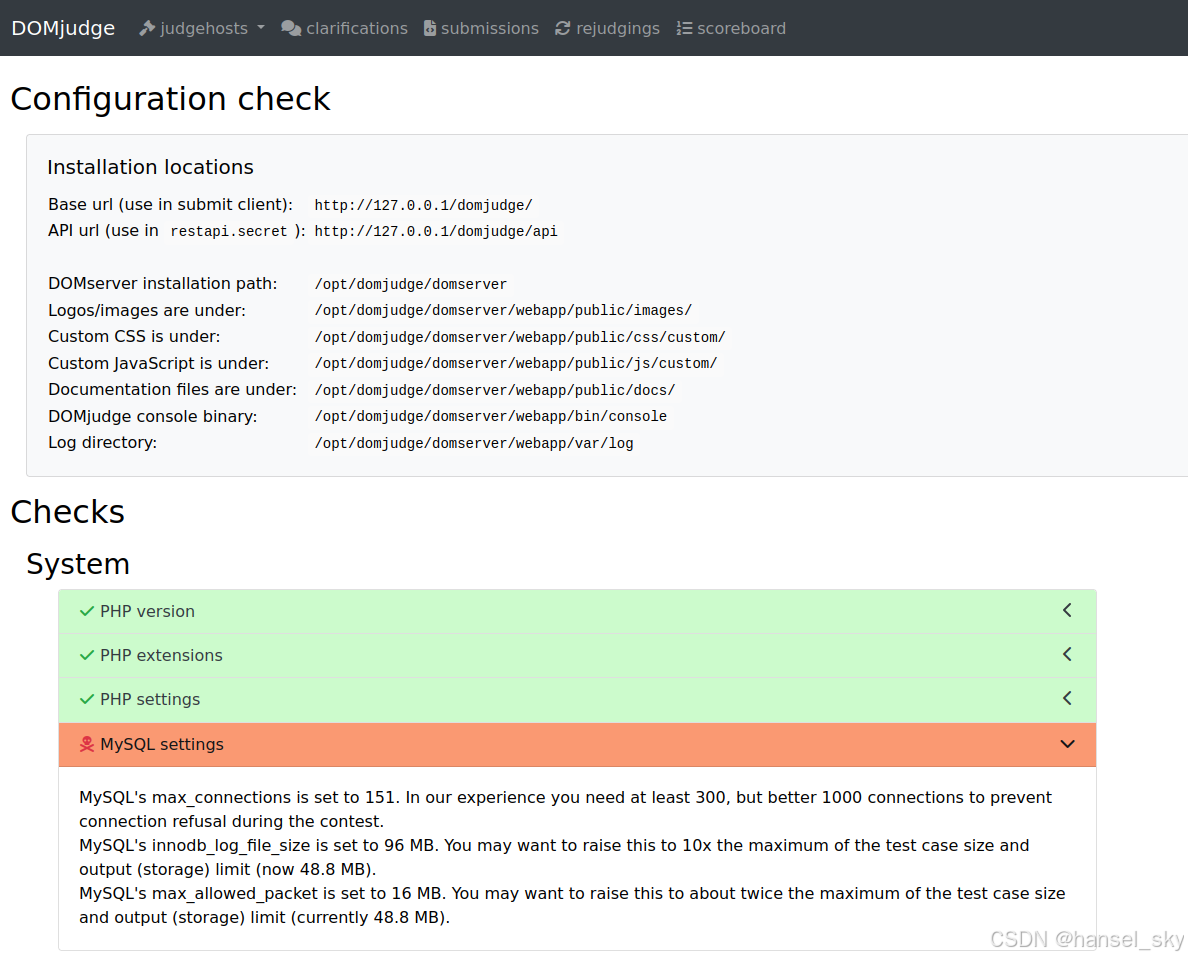The height and width of the screenshot is (959, 1188).
Task: Click the Checks section heading
Action: tap(67, 512)
